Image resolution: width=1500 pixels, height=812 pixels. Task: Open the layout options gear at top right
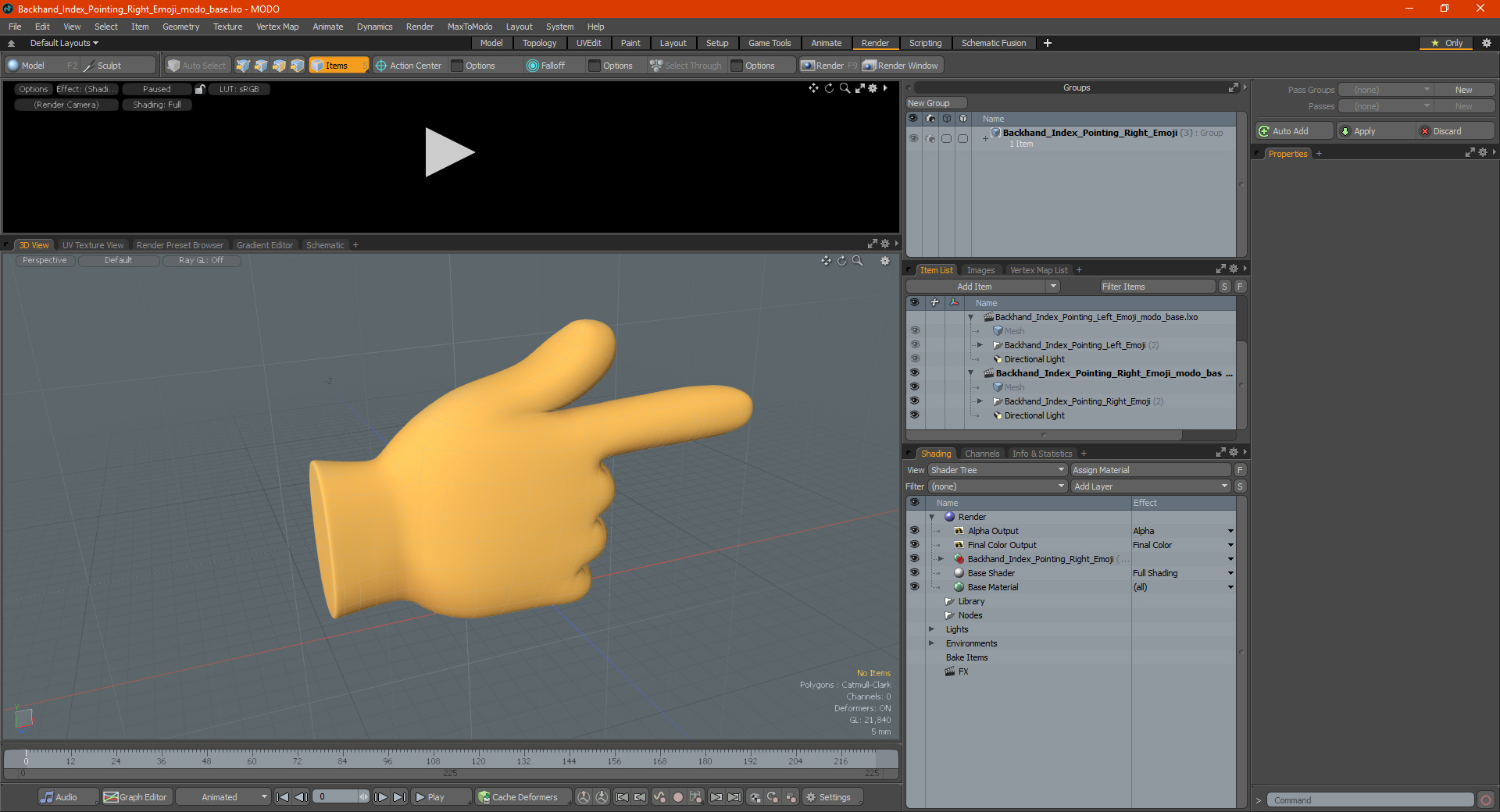tap(1487, 43)
